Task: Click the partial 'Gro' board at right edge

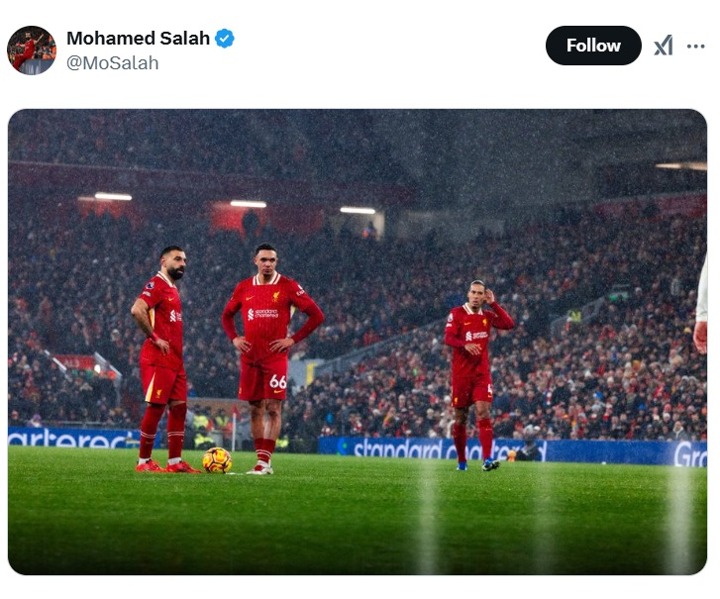Action: pos(690,454)
